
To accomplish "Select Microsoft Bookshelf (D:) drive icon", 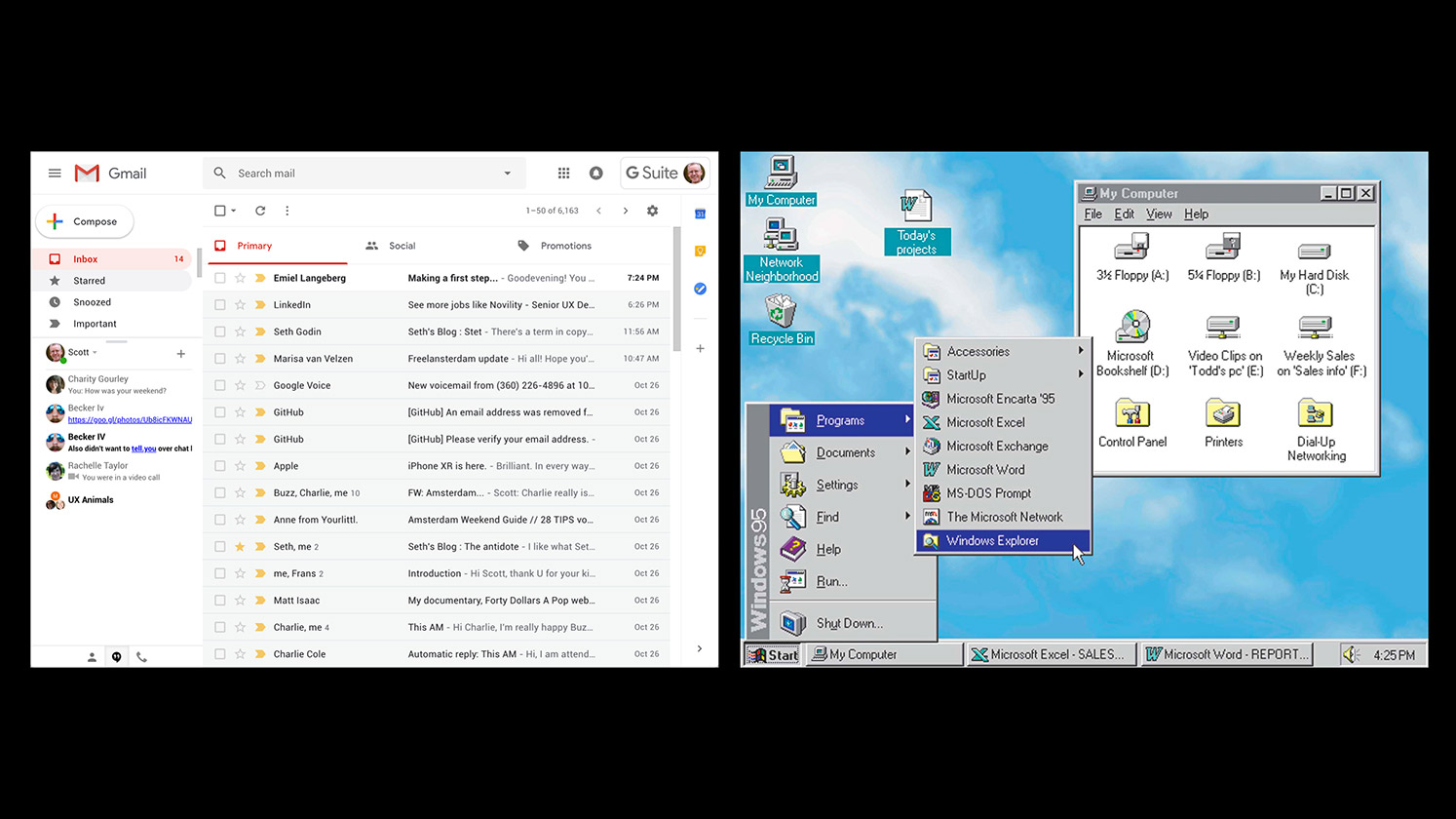I will (1131, 343).
